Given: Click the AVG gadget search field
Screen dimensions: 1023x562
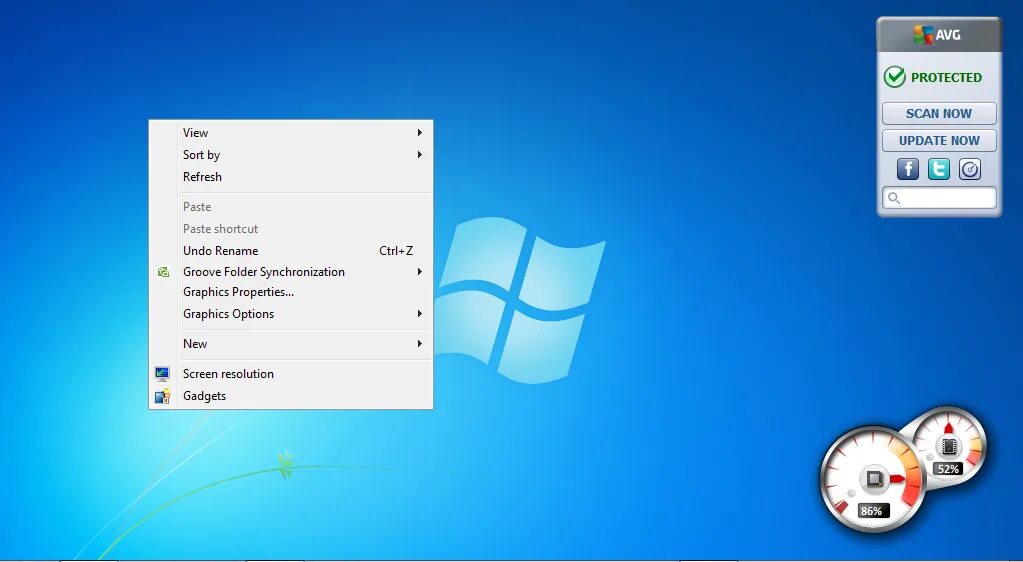Looking at the screenshot, I should click(x=939, y=198).
